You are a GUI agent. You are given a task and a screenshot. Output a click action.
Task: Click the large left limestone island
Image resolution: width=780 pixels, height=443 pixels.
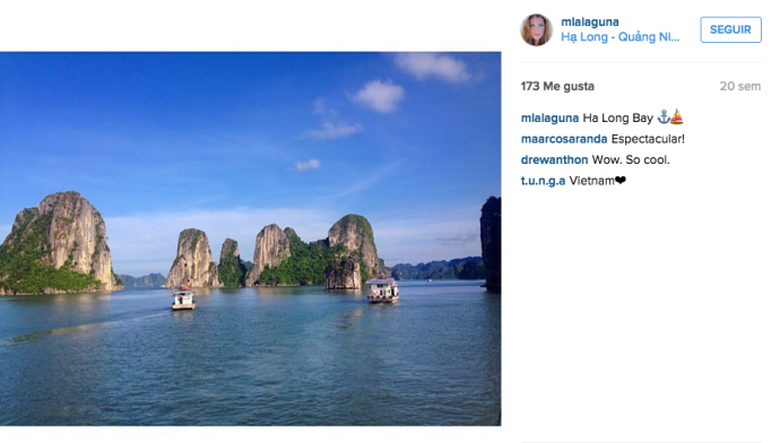click(60, 243)
